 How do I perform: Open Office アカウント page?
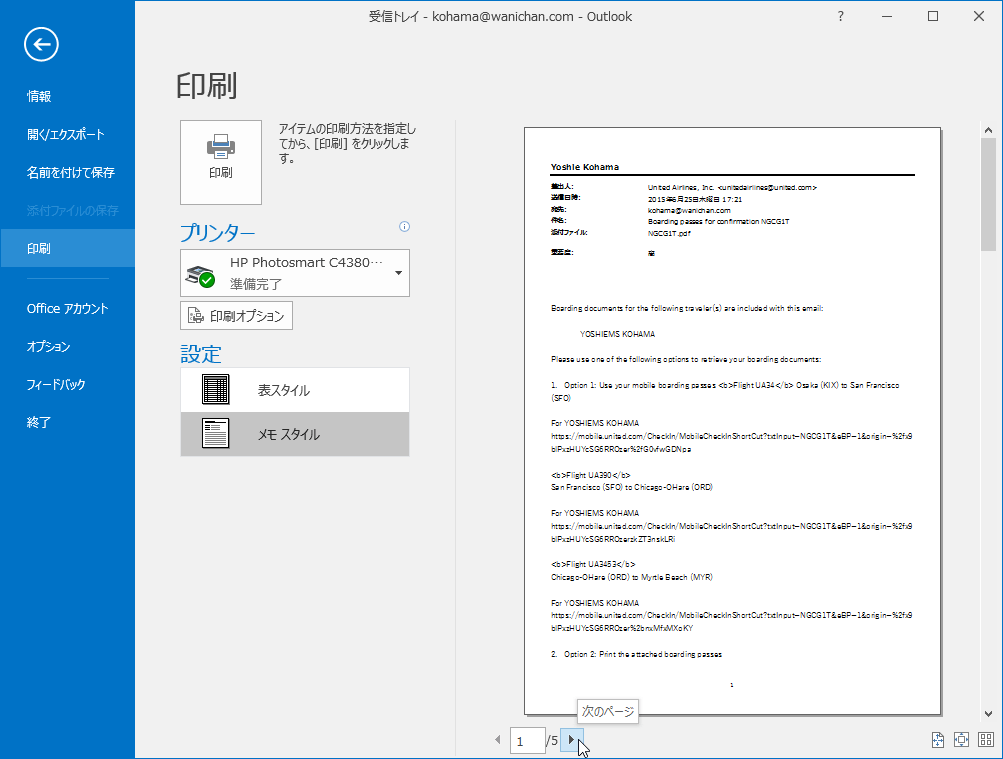pos(67,308)
